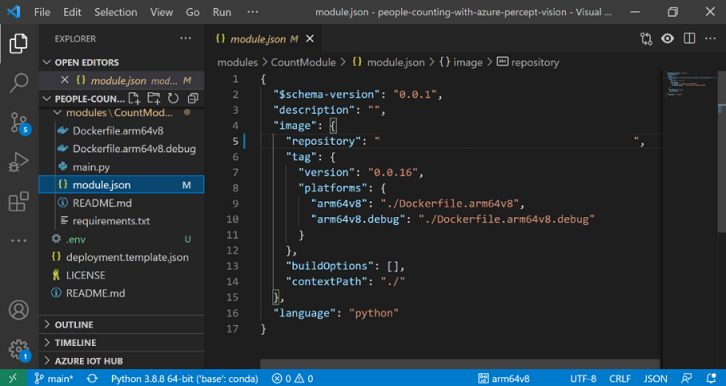This screenshot has height=386, width=726.
Task: Open the Manage gear settings icon
Action: tap(19, 350)
